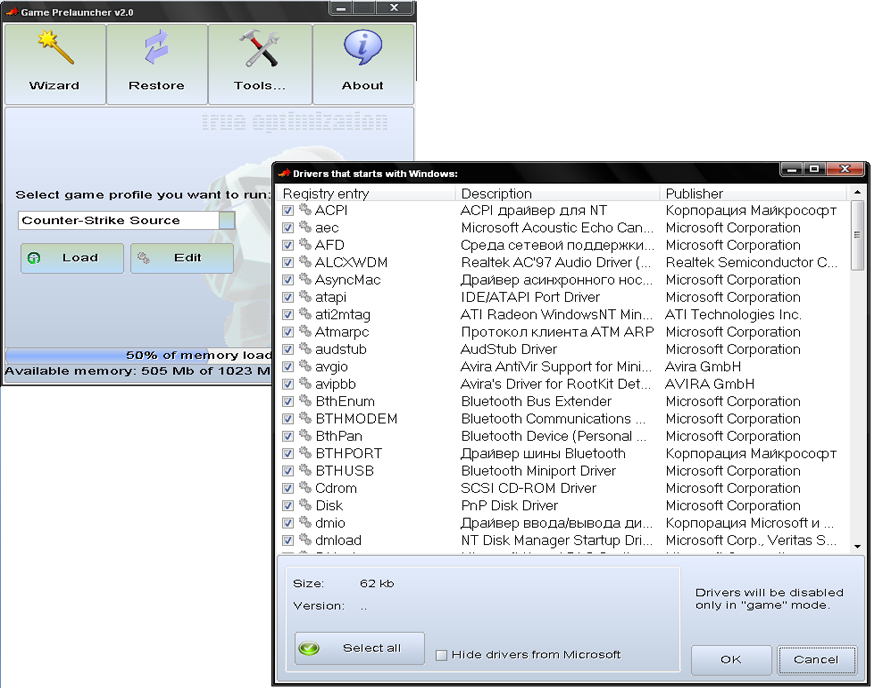The width and height of the screenshot is (873, 690).
Task: Click the 'PnP Disk Driver' description
Action: (x=509, y=506)
